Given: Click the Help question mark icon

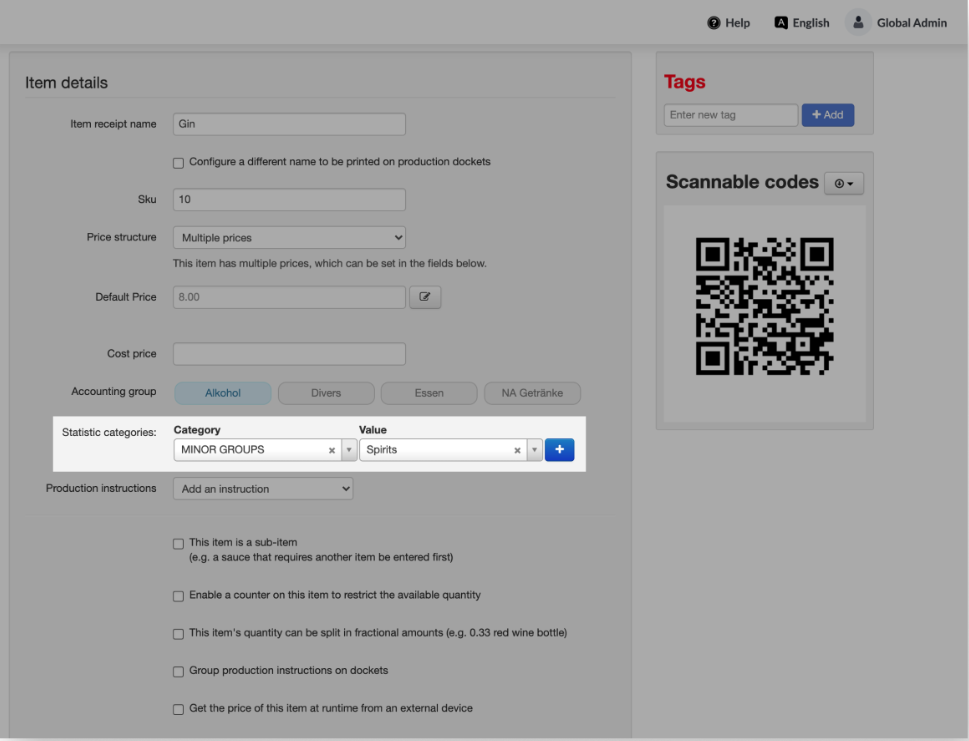Looking at the screenshot, I should pyautogui.click(x=714, y=23).
